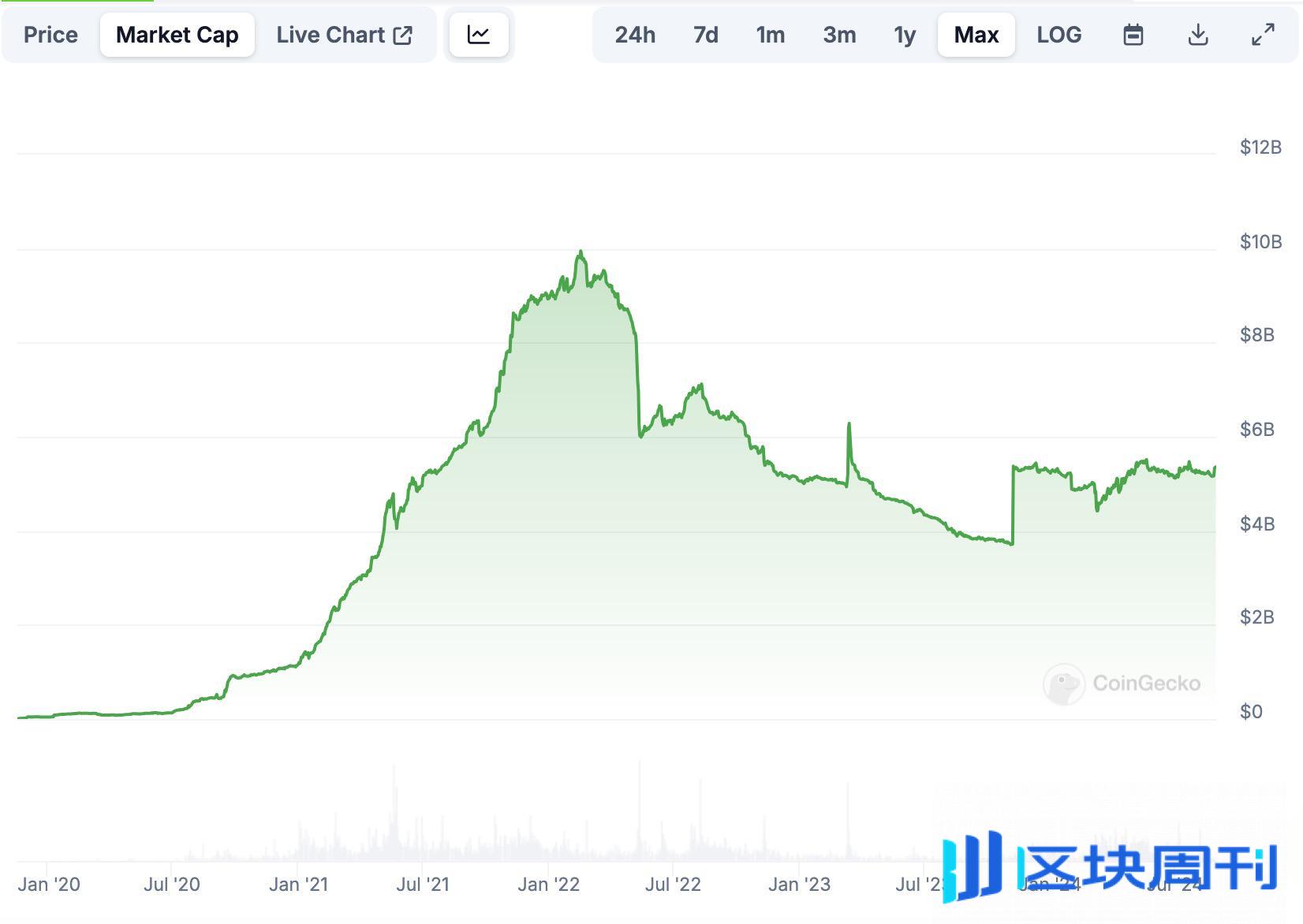The width and height of the screenshot is (1303, 924).
Task: Click the Jul '22 date label
Action: point(673,885)
